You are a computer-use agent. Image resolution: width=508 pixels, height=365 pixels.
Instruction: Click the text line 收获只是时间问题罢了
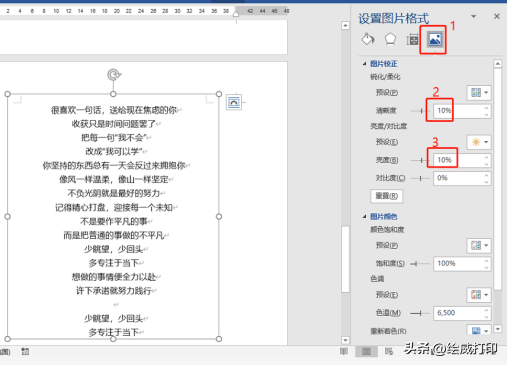113,124
